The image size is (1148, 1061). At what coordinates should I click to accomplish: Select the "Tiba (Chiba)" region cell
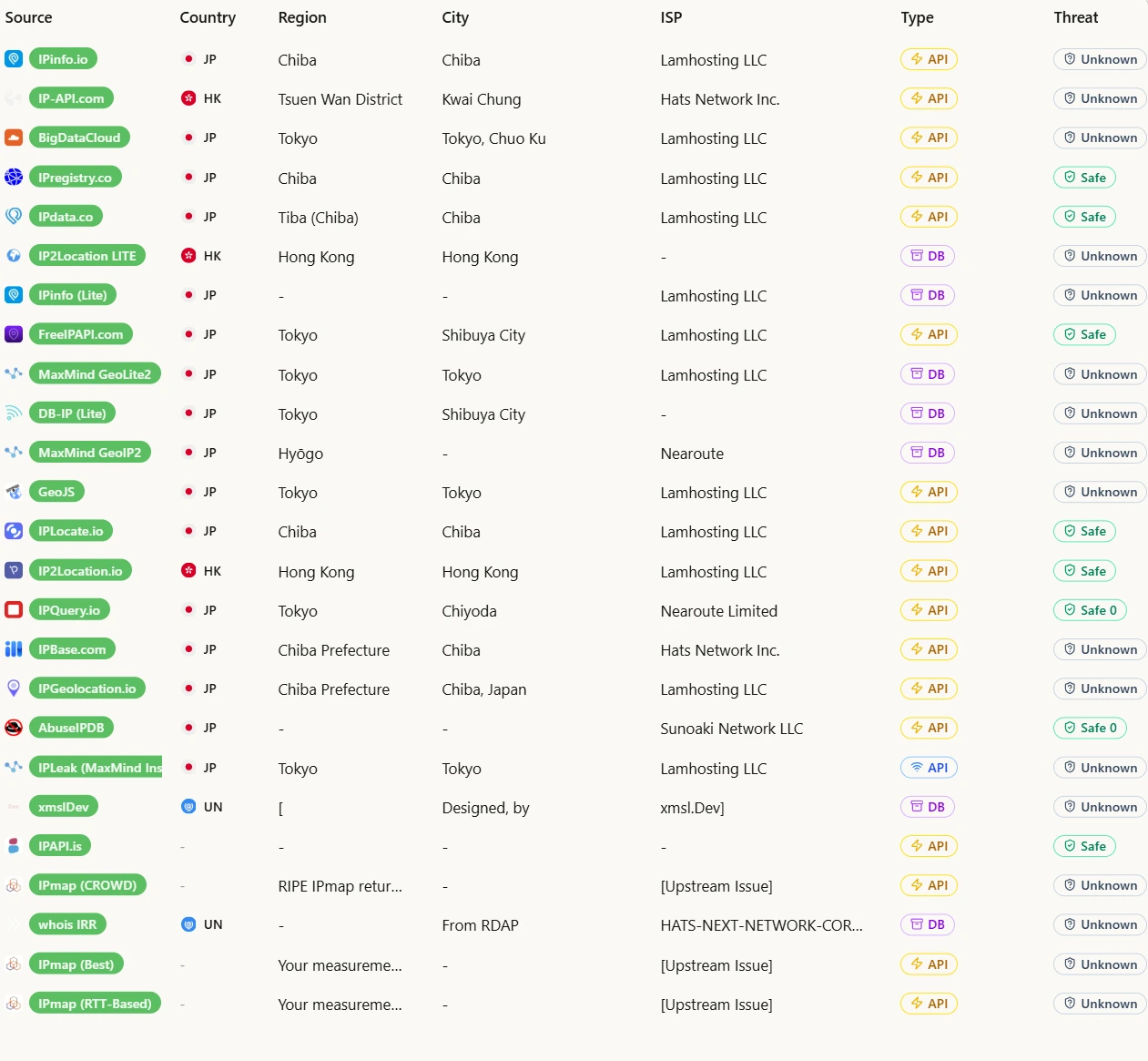coord(318,218)
